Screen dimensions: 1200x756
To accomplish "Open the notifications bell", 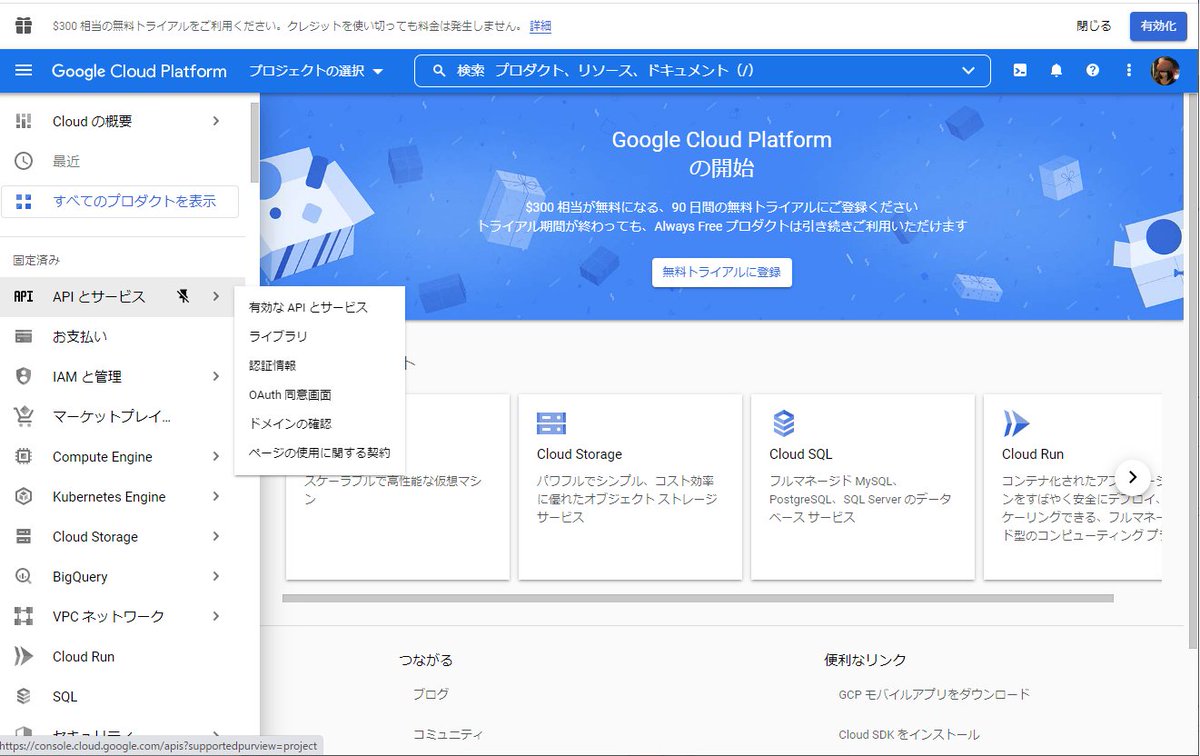I will click(1056, 71).
